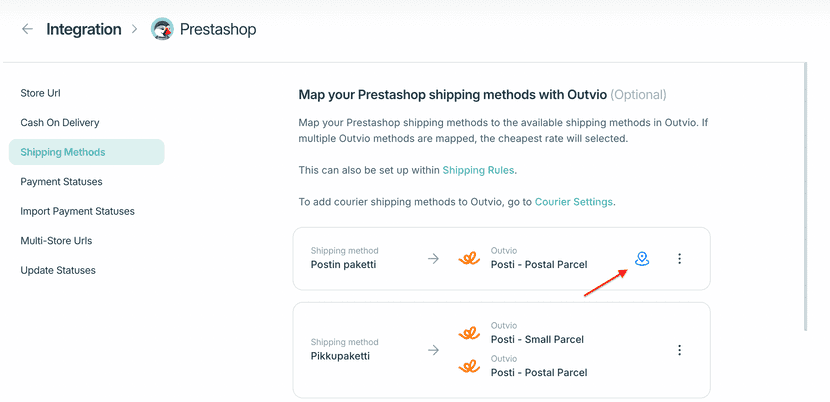Click the blue pickup-point location icon
The image size is (830, 402).
[642, 258]
